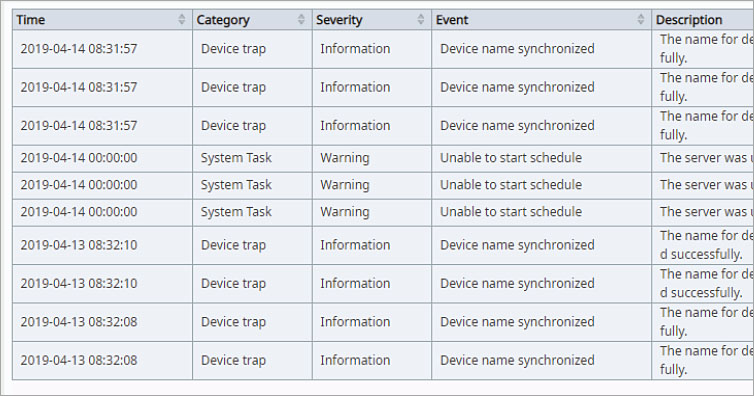Select the Category column header label
754x396 pixels.
coord(223,20)
